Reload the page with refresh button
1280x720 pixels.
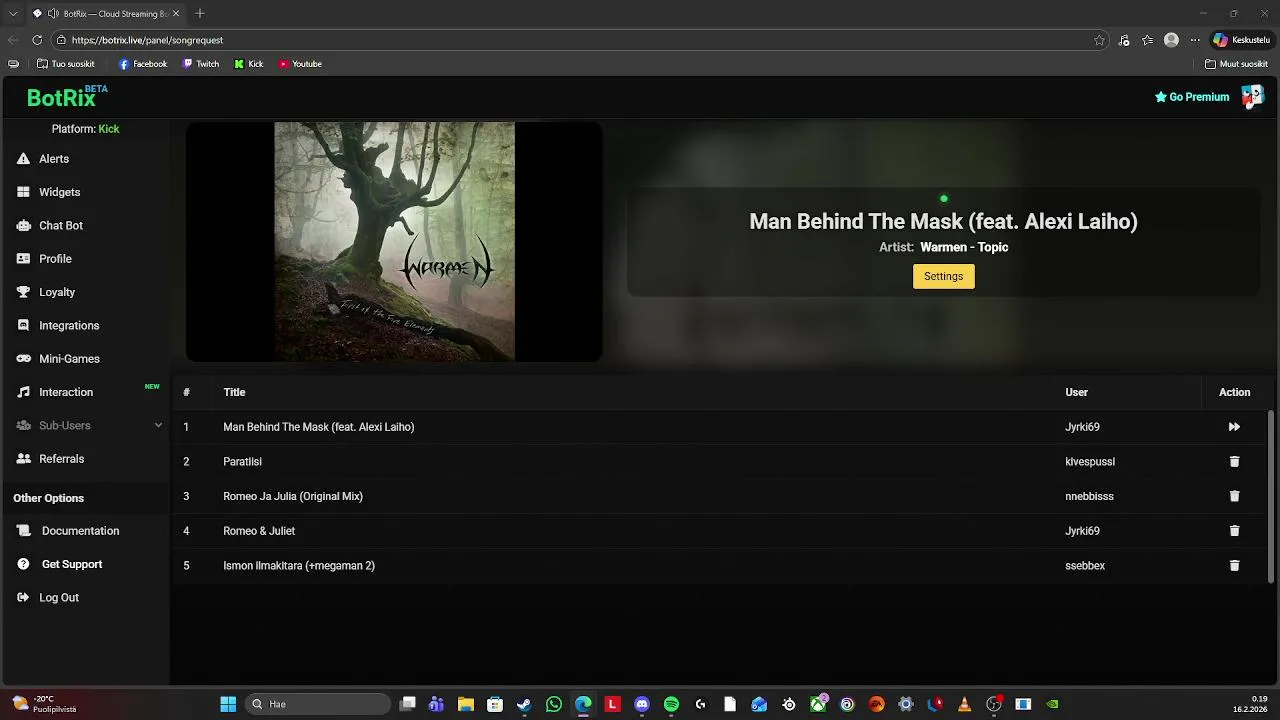(x=37, y=40)
